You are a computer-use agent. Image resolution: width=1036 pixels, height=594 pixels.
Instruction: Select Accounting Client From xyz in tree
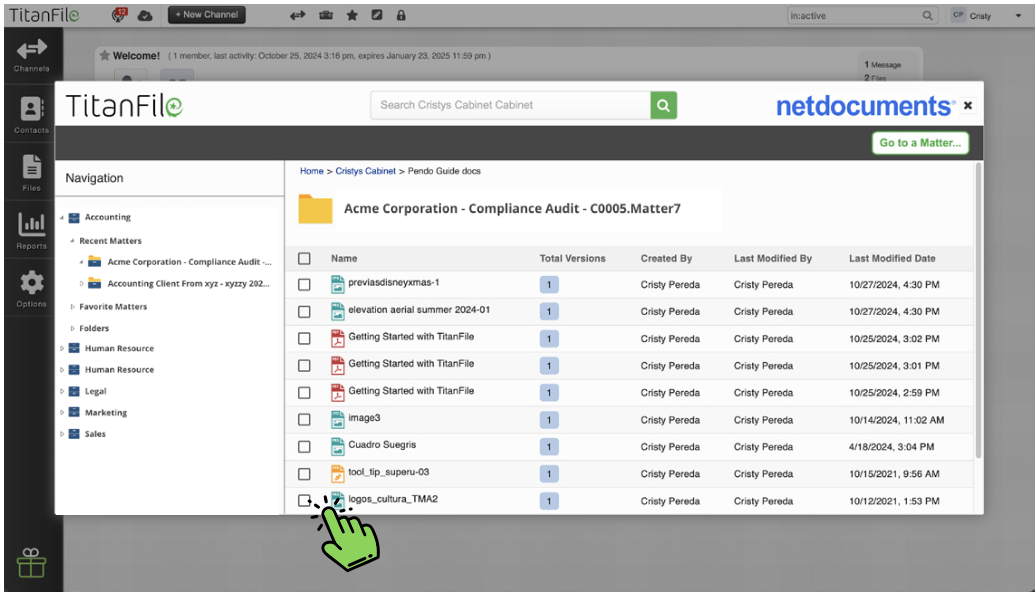[188, 283]
